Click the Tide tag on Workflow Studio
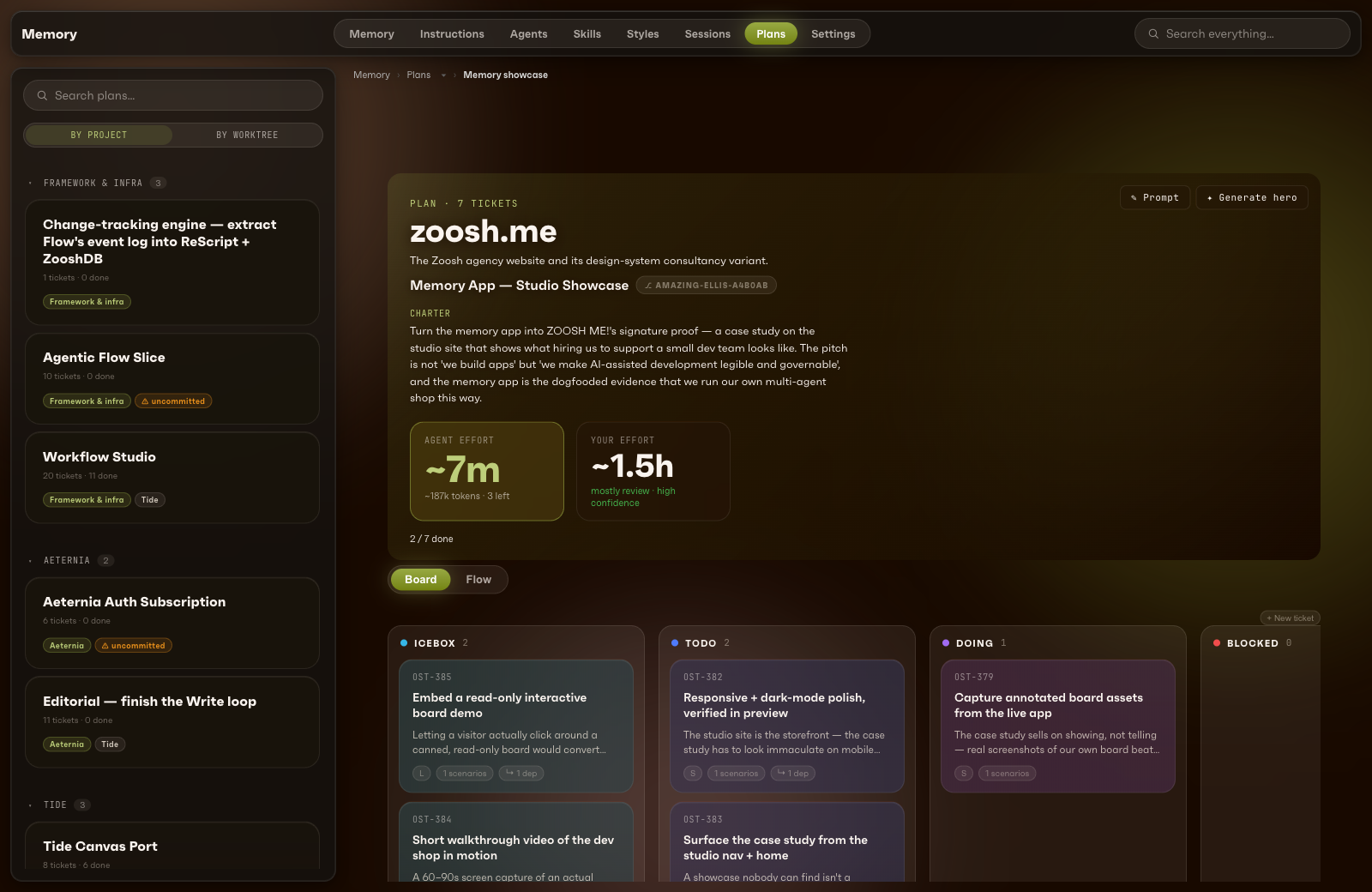1372x892 pixels. (150, 500)
